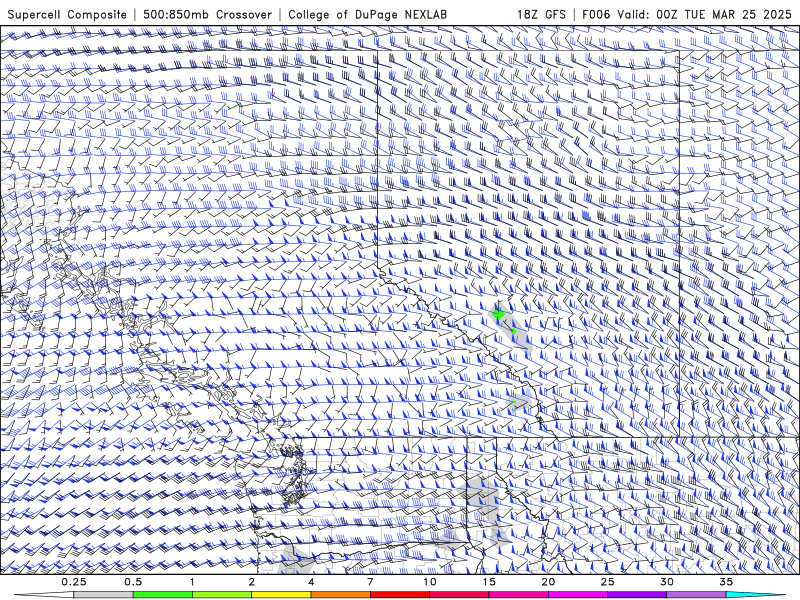Viewport: 800px width, 600px height.
Task: Pick the red 7–10 color bar segment
Action: tap(400, 595)
